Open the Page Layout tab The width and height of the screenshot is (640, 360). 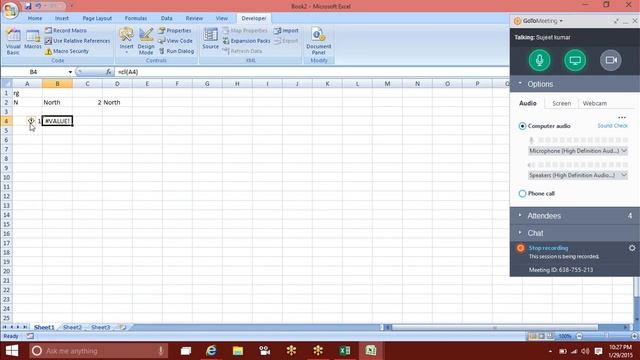97,18
